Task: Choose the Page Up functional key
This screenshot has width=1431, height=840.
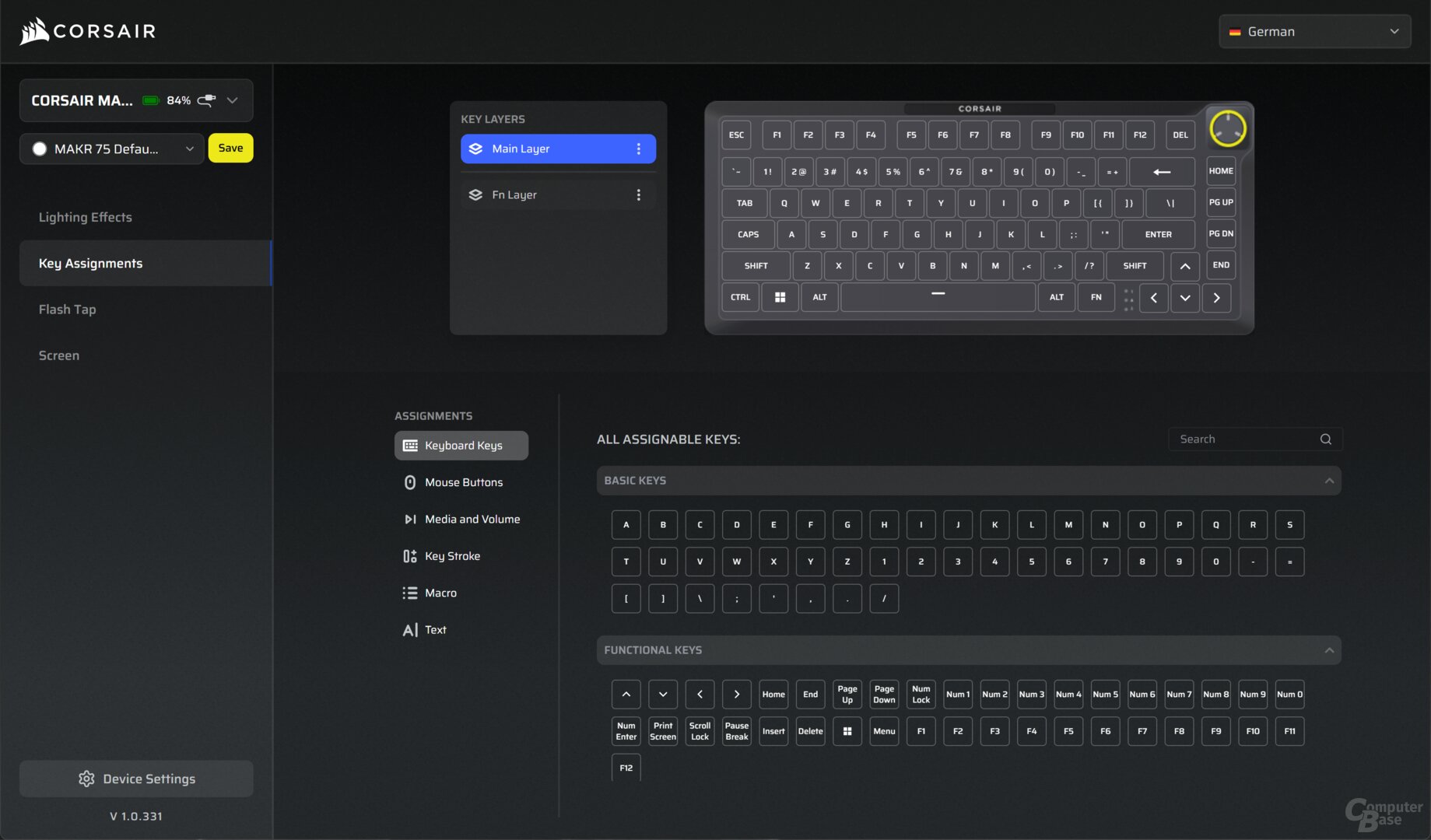Action: [847, 695]
